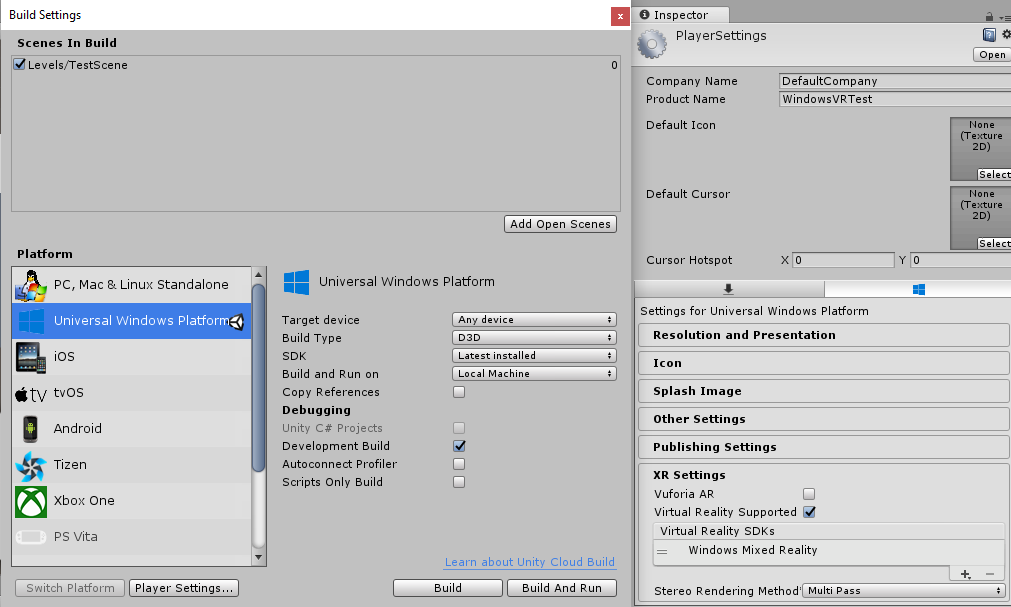This screenshot has height=607, width=1011.
Task: Add a Virtual Reality SDK with plus icon
Action: [965, 573]
